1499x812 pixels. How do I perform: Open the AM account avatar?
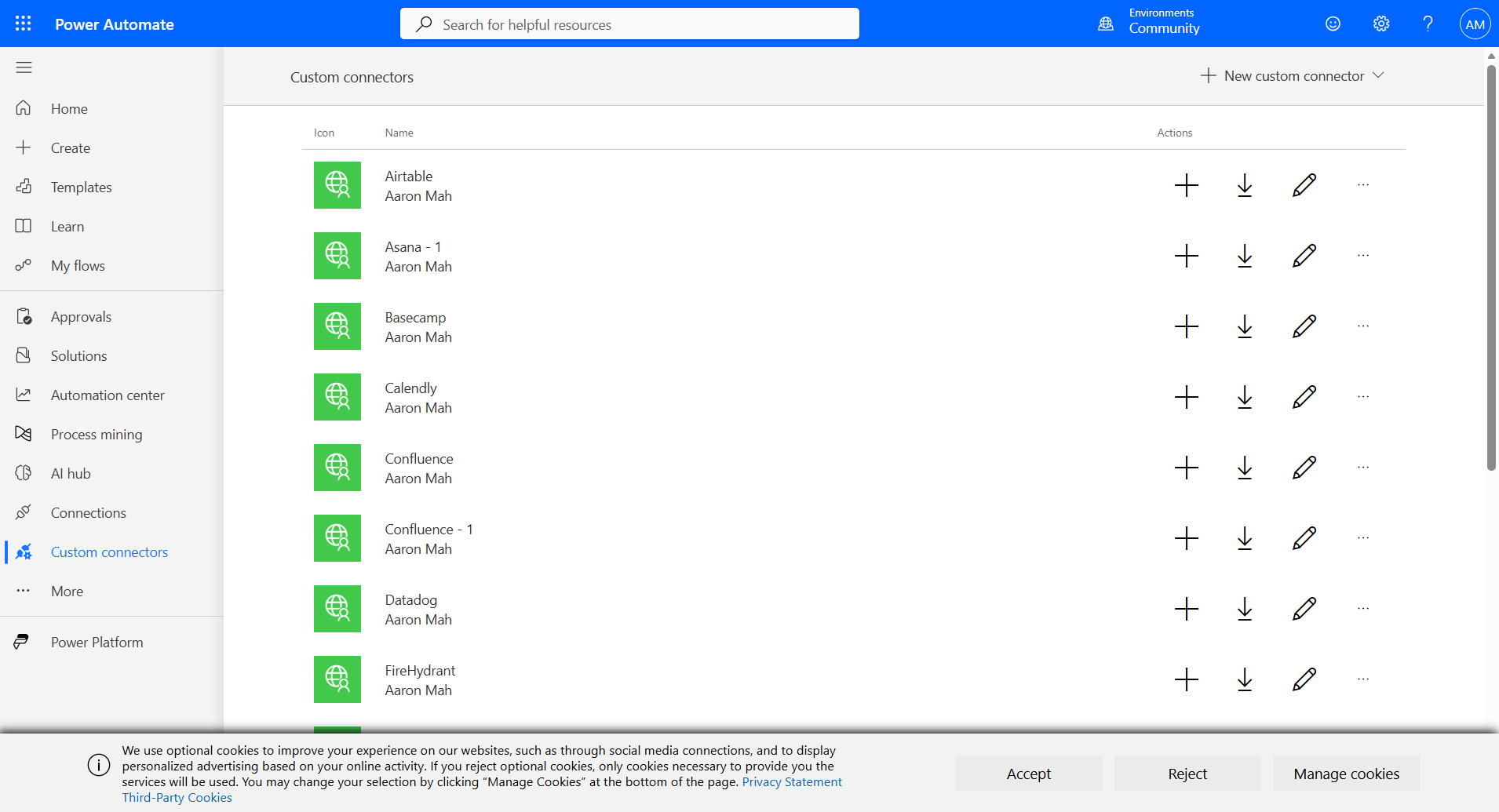pyautogui.click(x=1475, y=24)
